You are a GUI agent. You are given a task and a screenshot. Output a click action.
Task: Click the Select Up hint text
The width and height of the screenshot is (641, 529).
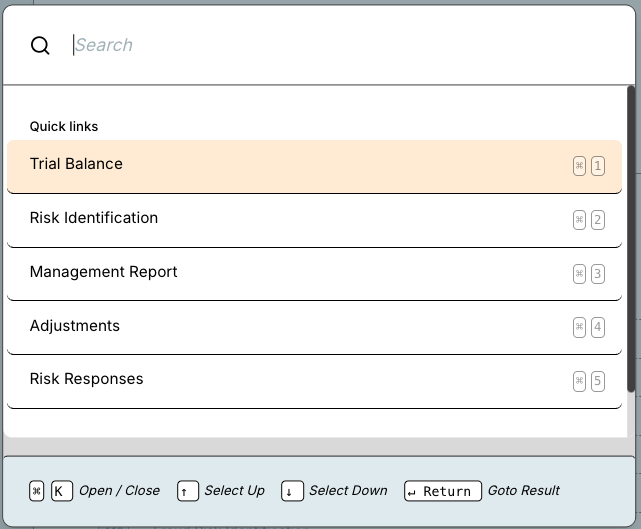tap(235, 490)
